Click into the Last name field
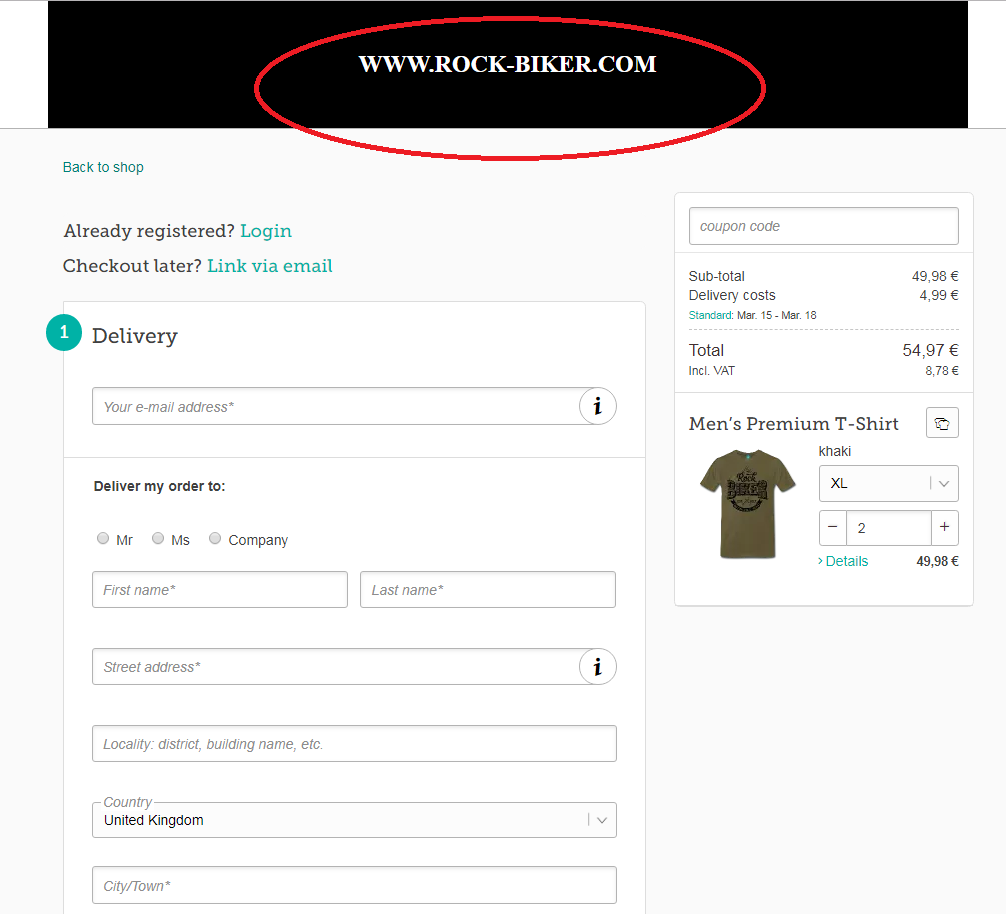This screenshot has height=914, width=1006. pos(487,590)
